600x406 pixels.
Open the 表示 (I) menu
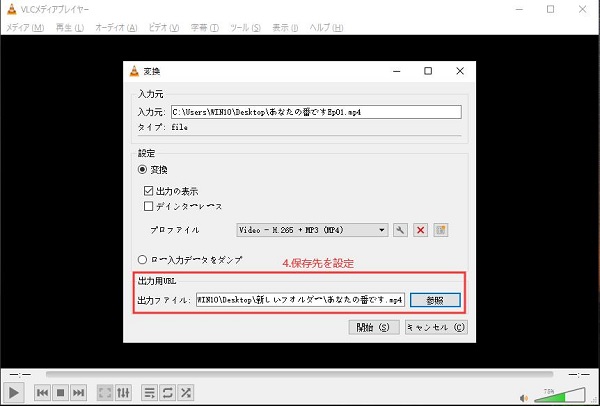click(x=285, y=28)
